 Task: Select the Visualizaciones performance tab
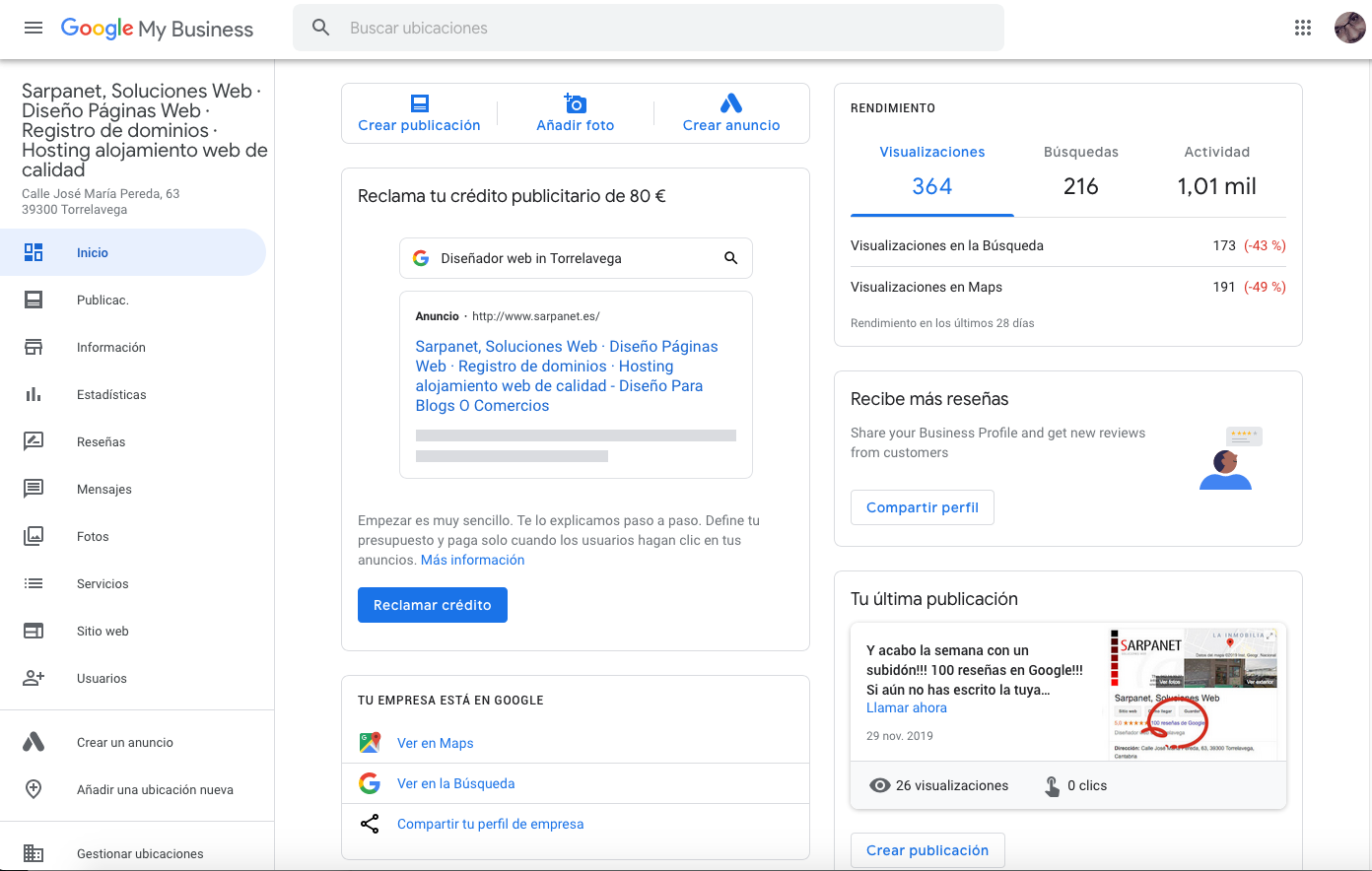pos(932,170)
